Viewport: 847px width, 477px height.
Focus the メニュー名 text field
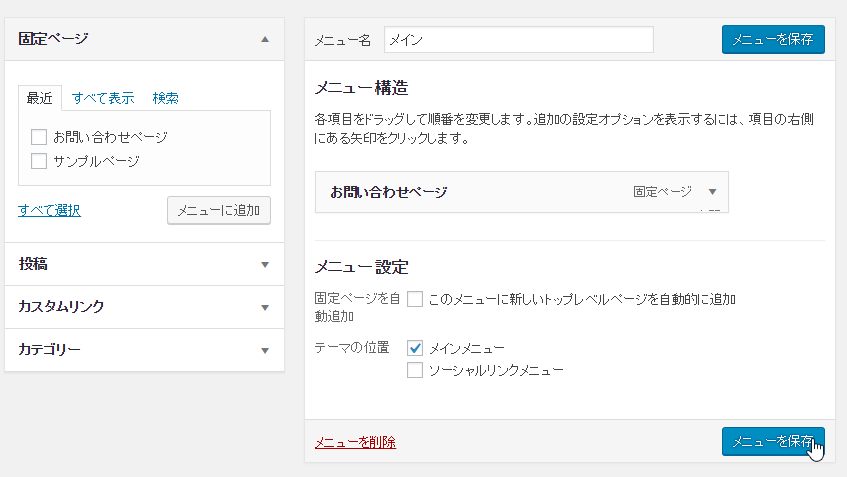518,40
